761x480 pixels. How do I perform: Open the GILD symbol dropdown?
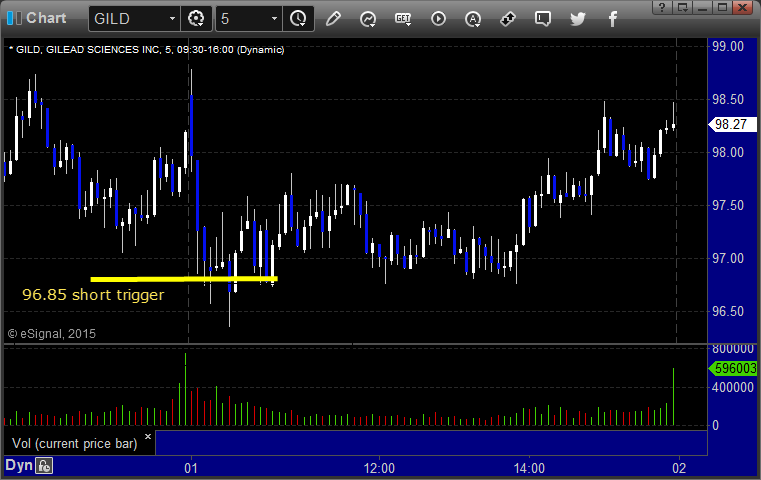click(x=172, y=19)
